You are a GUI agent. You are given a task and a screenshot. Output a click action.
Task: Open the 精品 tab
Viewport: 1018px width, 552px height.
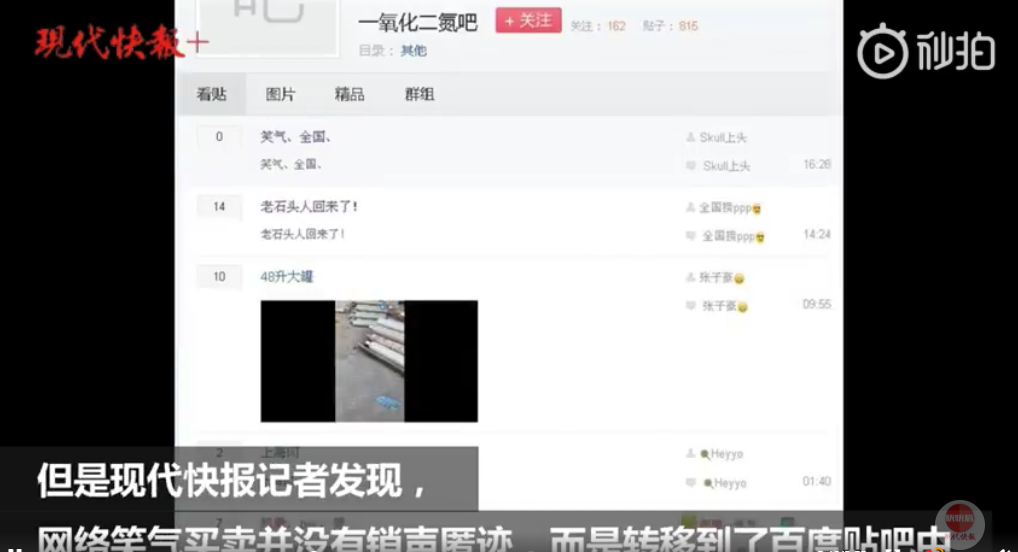point(349,95)
